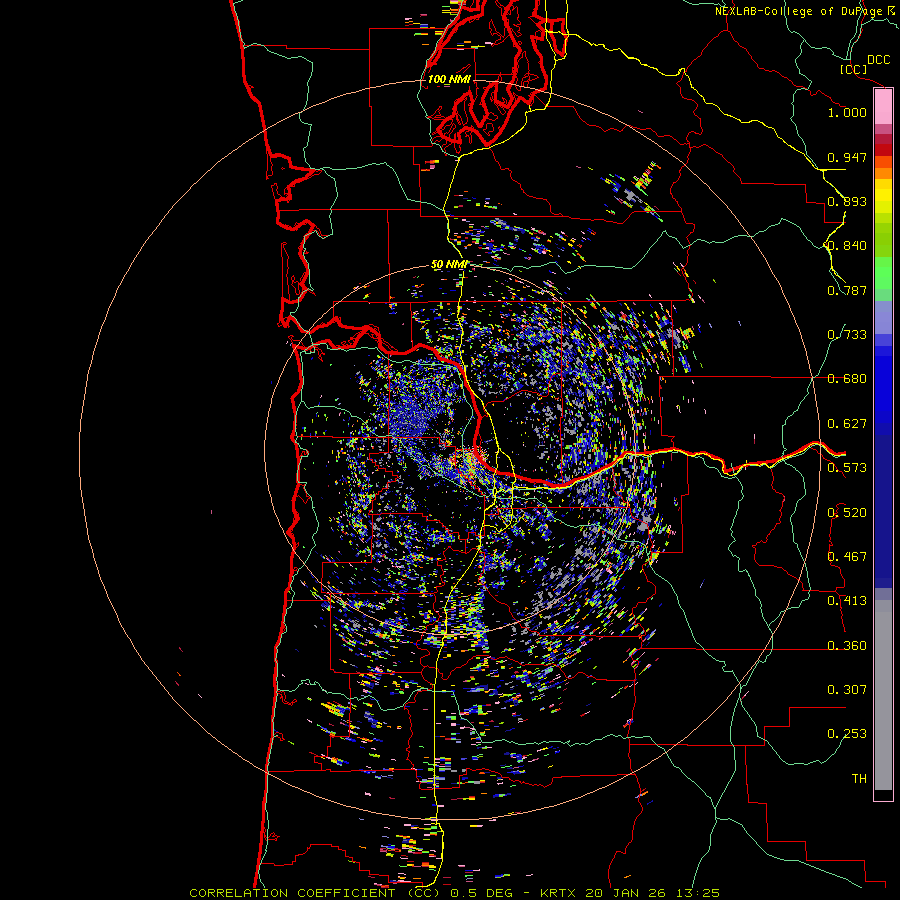Select the 0.787 color scale value
The image size is (900, 900).
(x=847, y=290)
